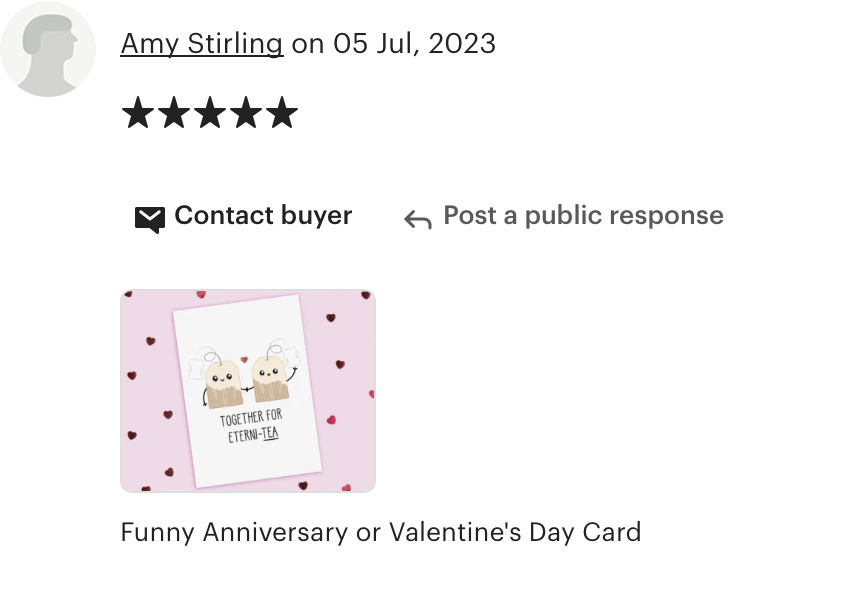Open the tea bag card thumbnail
Image resolution: width=862 pixels, height=612 pixels.
248,391
